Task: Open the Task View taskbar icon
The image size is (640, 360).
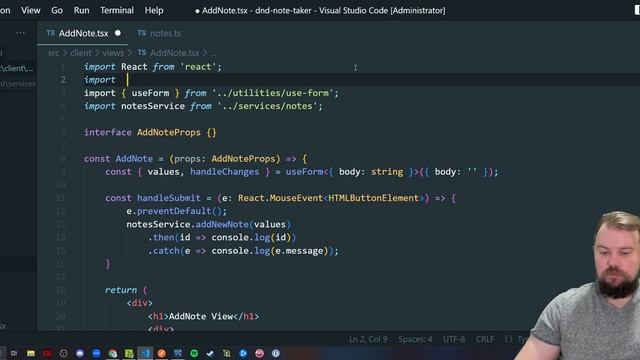Action: pos(14,353)
